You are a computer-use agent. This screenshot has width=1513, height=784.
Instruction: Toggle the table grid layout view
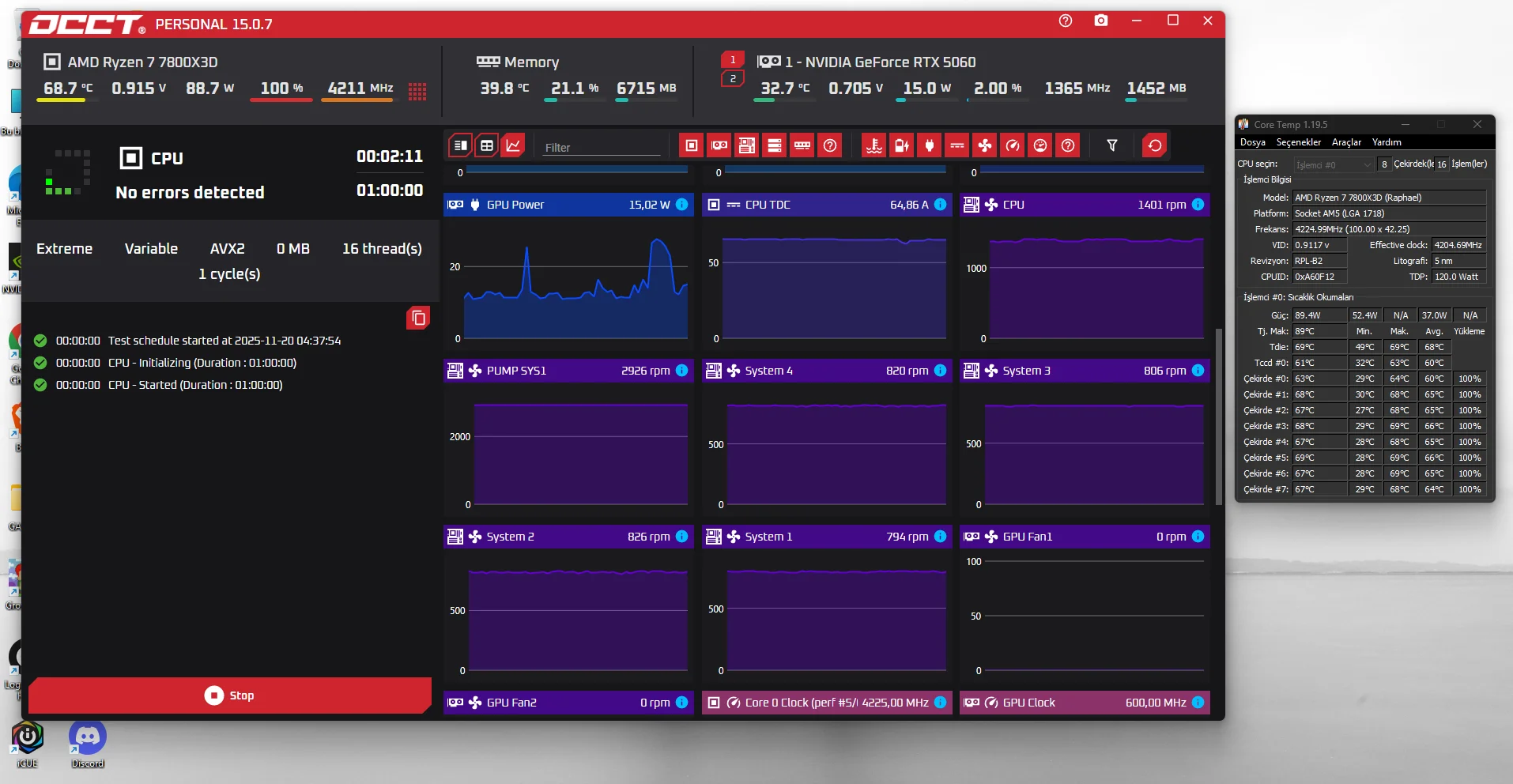click(487, 145)
